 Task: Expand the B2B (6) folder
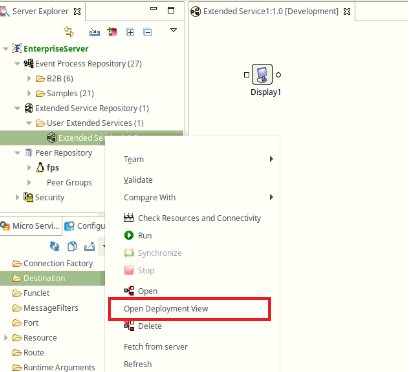29,78
